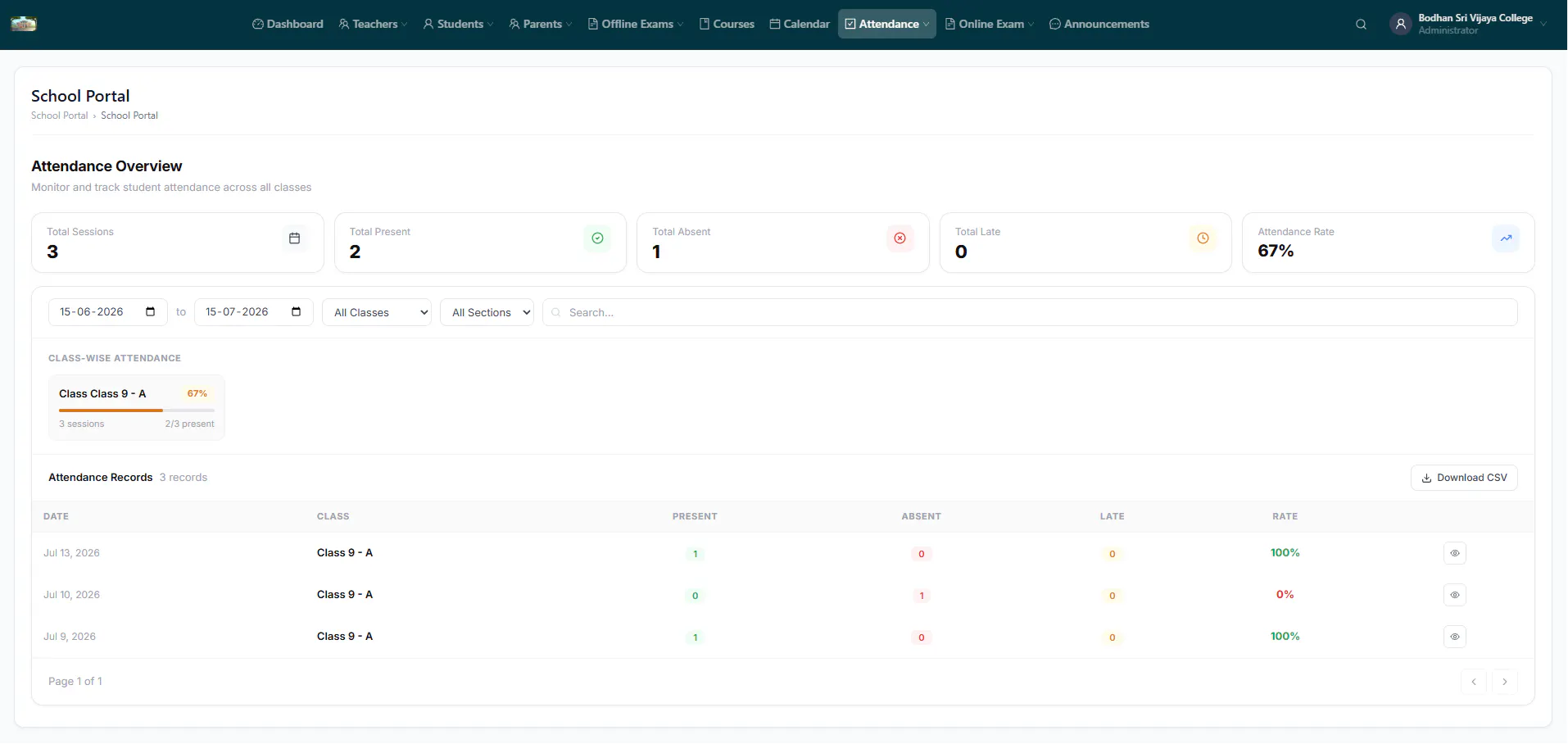Click the magnifier icon in the search field
Image resolution: width=1568 pixels, height=744 pixels.
click(556, 312)
